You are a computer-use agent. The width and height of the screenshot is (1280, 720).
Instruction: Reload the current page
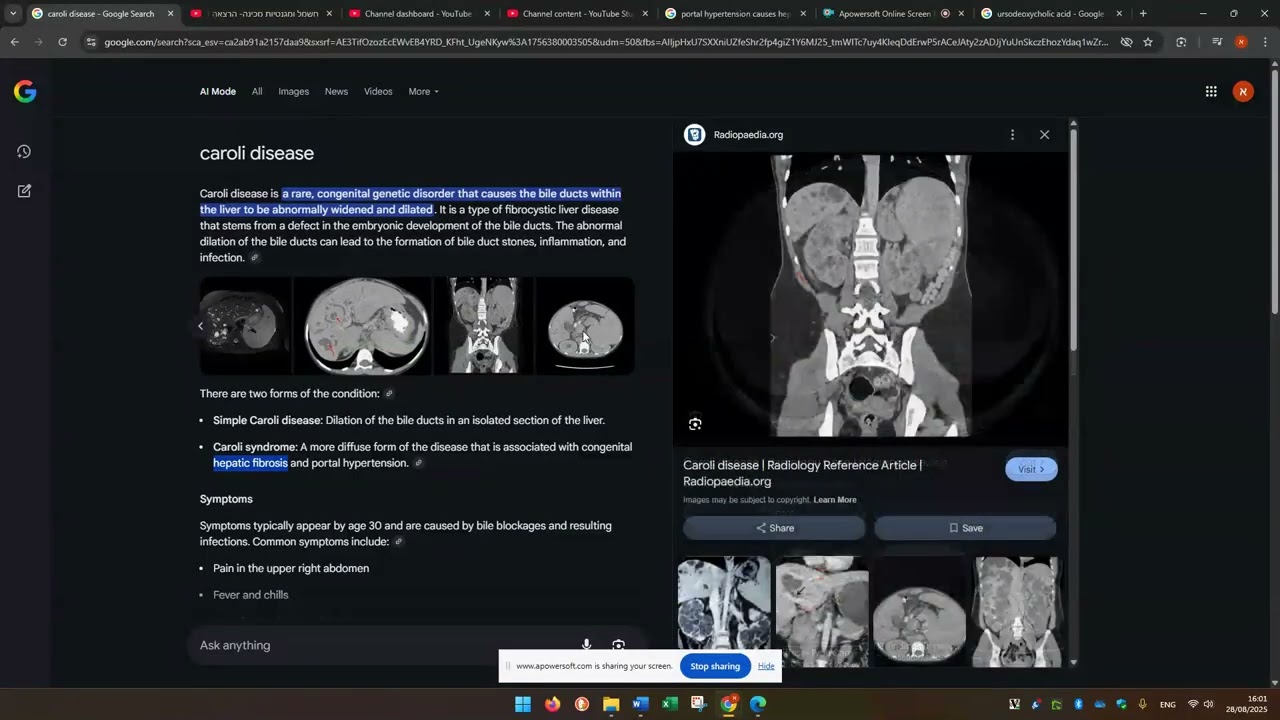coord(62,42)
